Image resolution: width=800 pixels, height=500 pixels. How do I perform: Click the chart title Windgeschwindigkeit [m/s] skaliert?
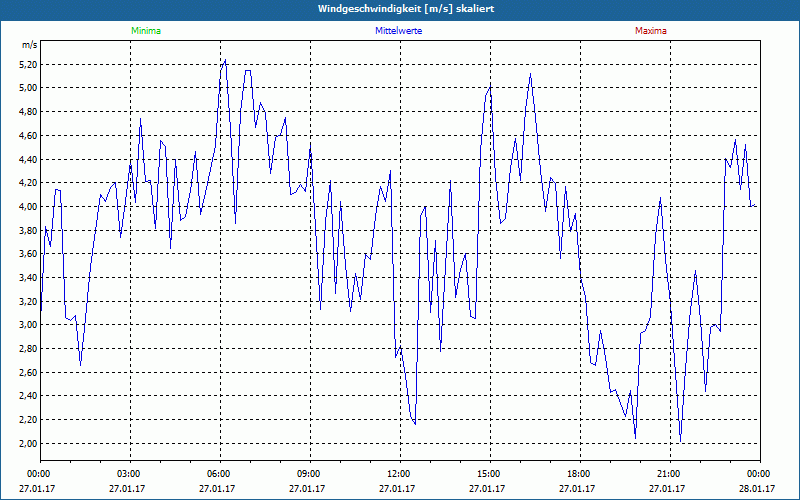pyautogui.click(x=406, y=9)
